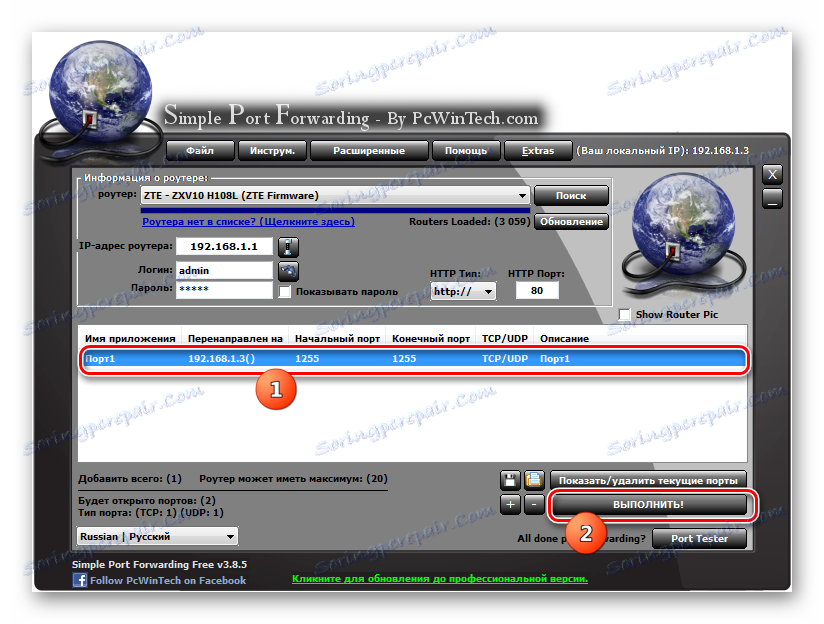Screen dimensions: 824x624
Task: Toggle the Show Router Pic checkbox
Action: coord(624,314)
